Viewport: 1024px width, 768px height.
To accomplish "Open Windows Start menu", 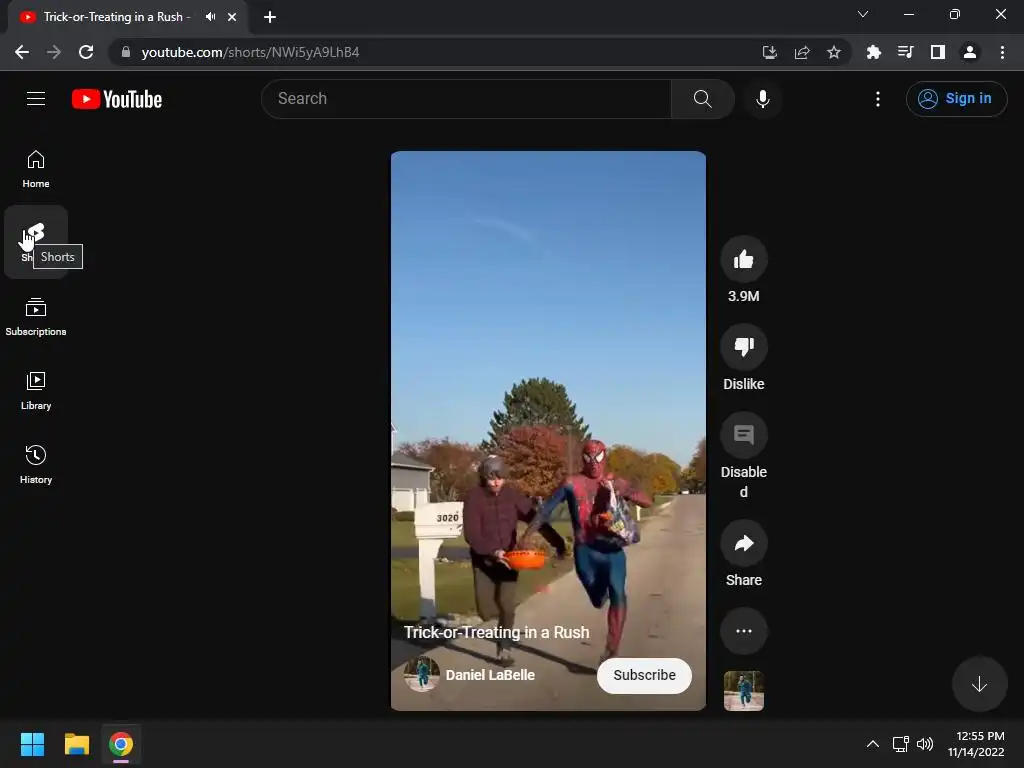I will [x=32, y=744].
